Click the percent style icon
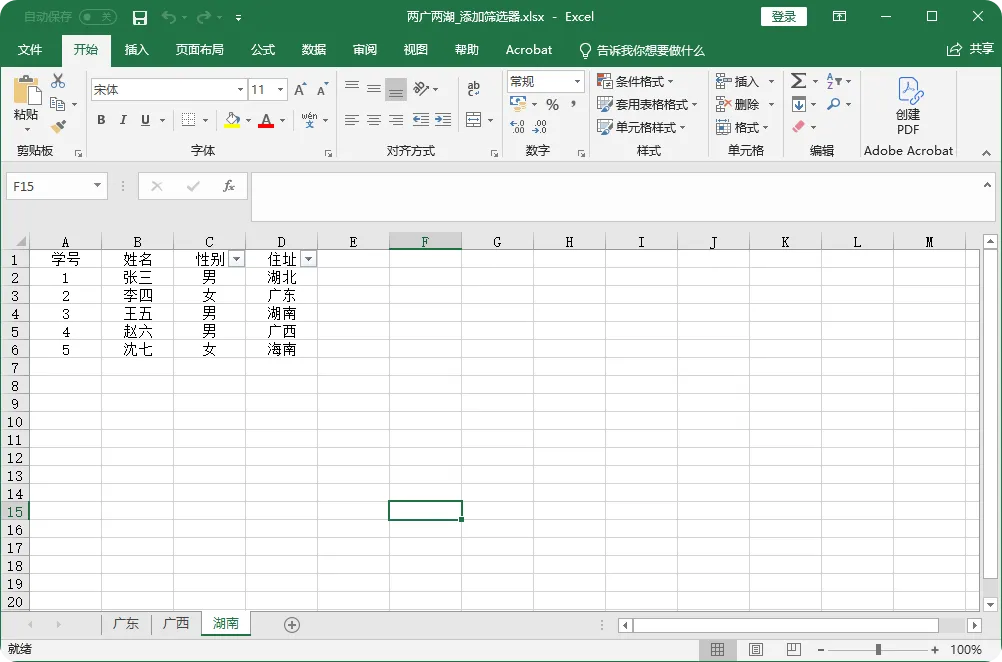 (553, 104)
